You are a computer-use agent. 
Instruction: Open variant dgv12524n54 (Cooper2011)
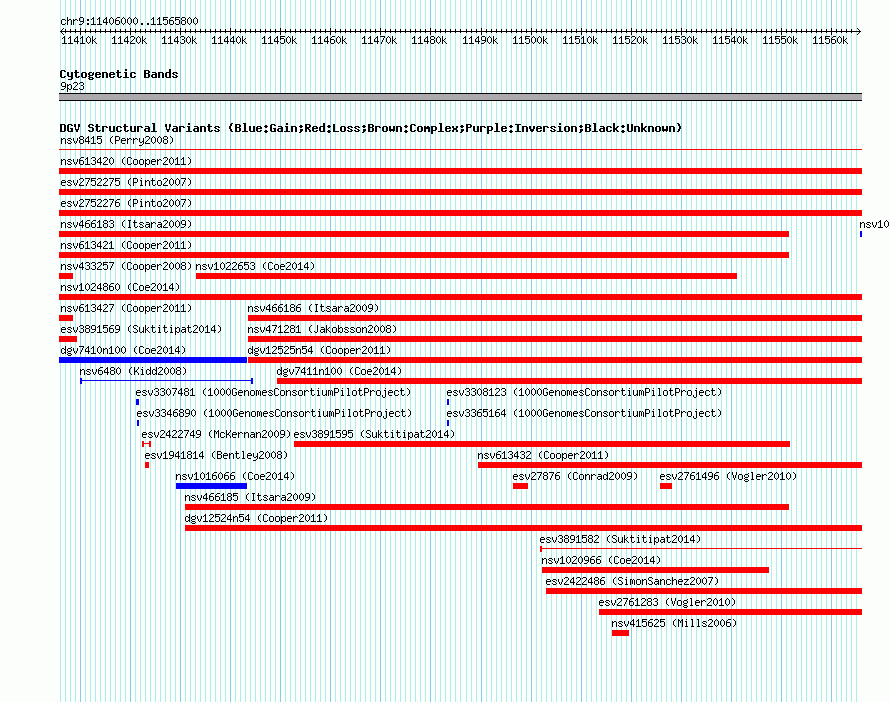tap(256, 518)
